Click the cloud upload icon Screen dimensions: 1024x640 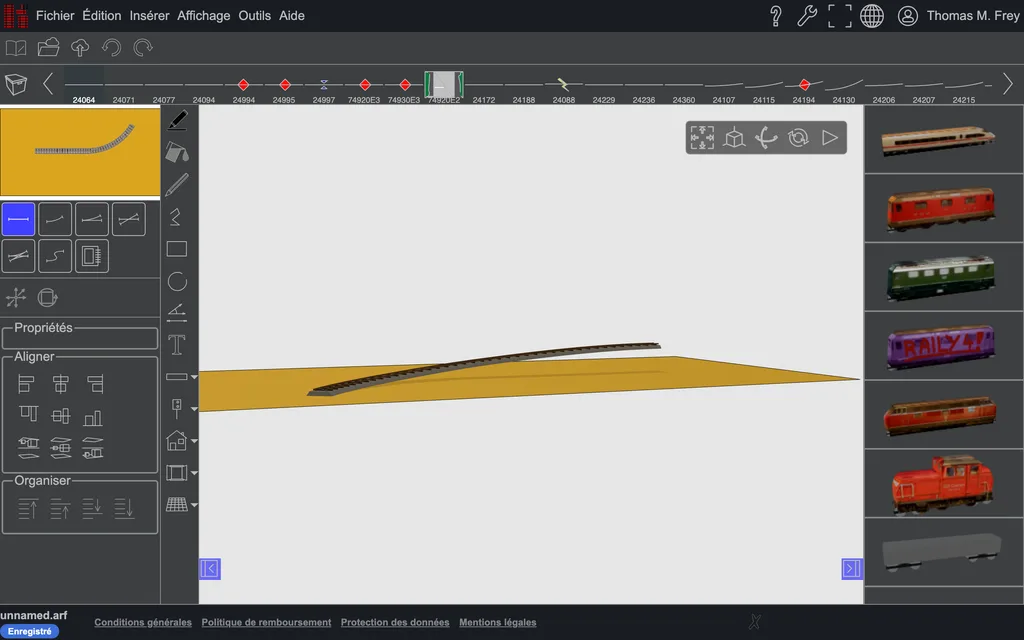(x=80, y=48)
